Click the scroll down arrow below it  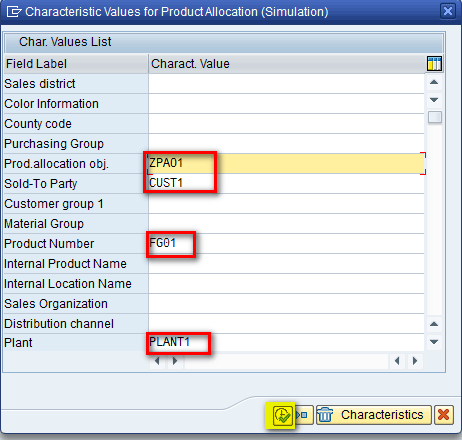point(434,100)
